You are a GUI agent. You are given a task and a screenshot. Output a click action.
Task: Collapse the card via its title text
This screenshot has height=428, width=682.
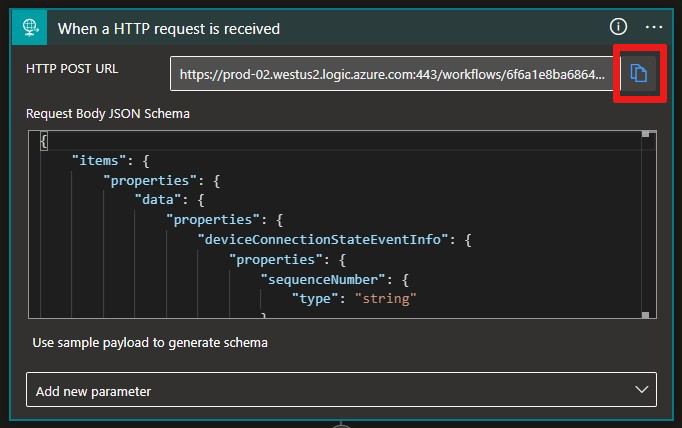168,28
